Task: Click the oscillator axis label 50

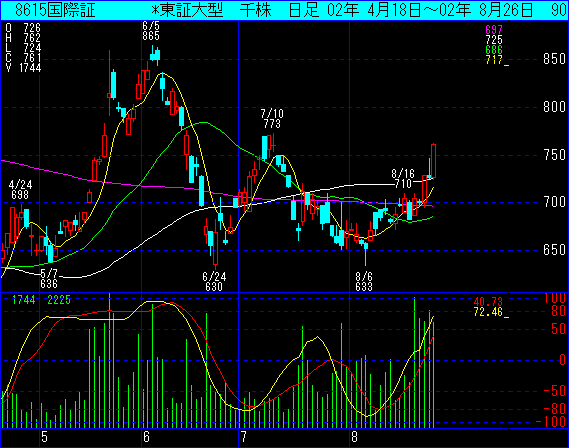Action: (558, 329)
